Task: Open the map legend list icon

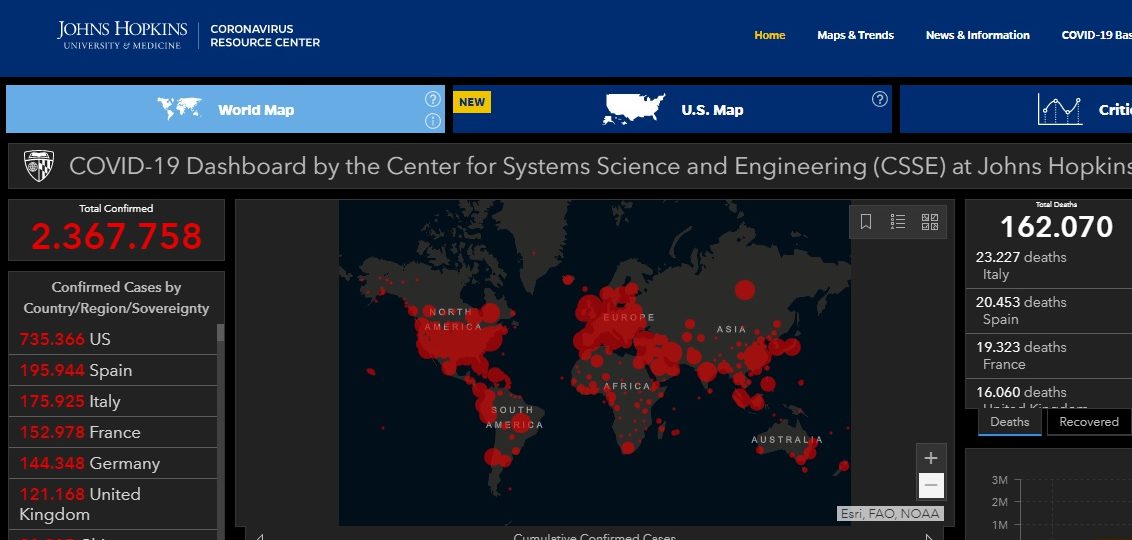Action: 898,222
